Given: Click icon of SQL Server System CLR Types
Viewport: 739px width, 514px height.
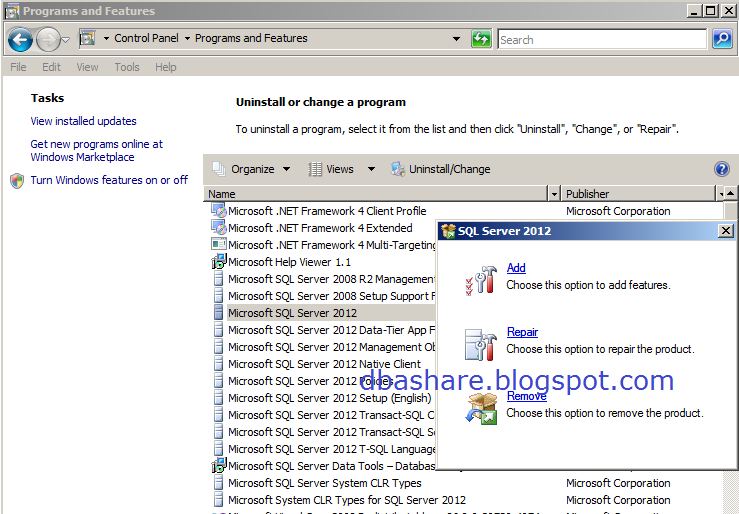Looking at the screenshot, I should 218,482.
